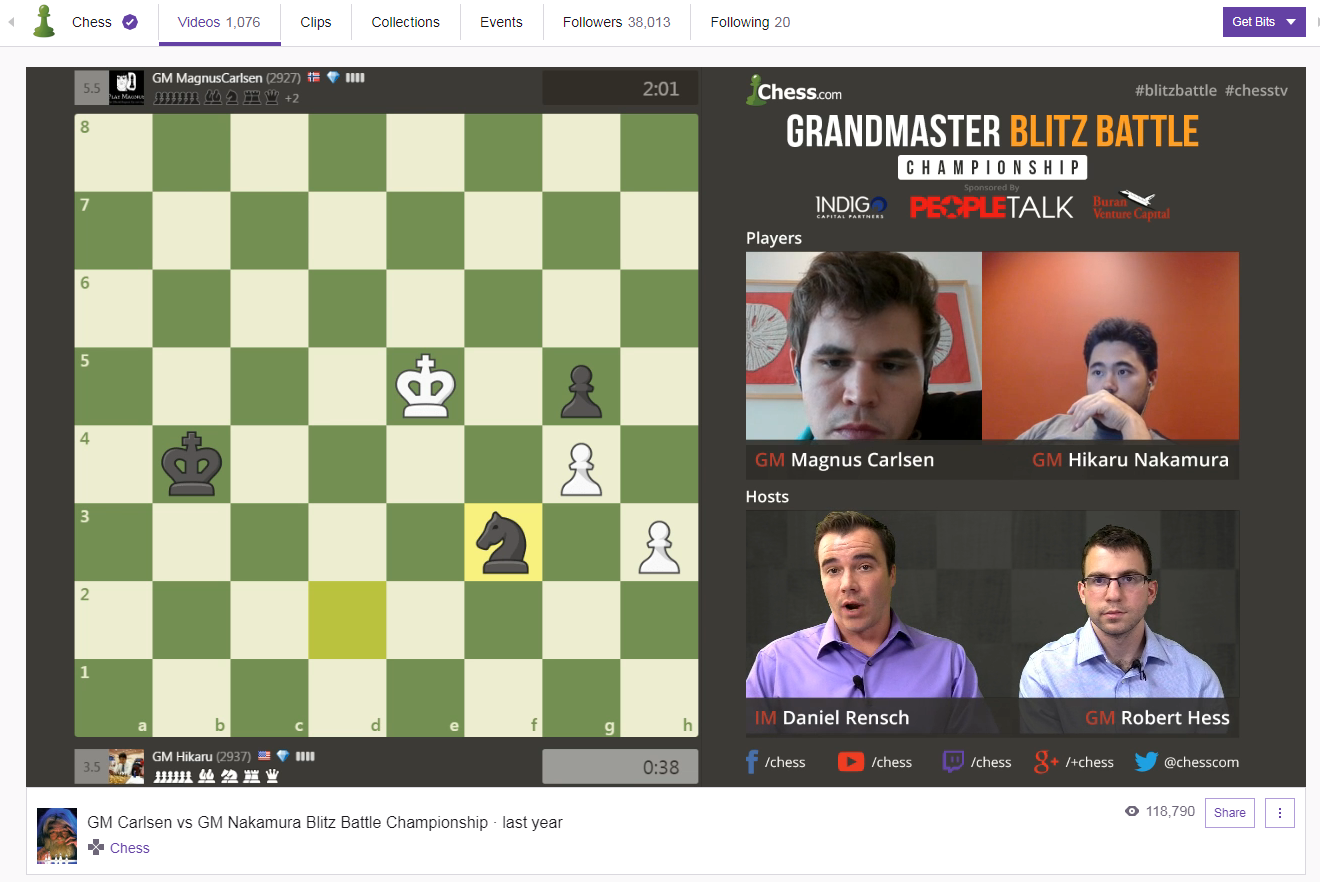Click the green pawn Chess channel logo
This screenshot has height=882, width=1320.
point(44,21)
